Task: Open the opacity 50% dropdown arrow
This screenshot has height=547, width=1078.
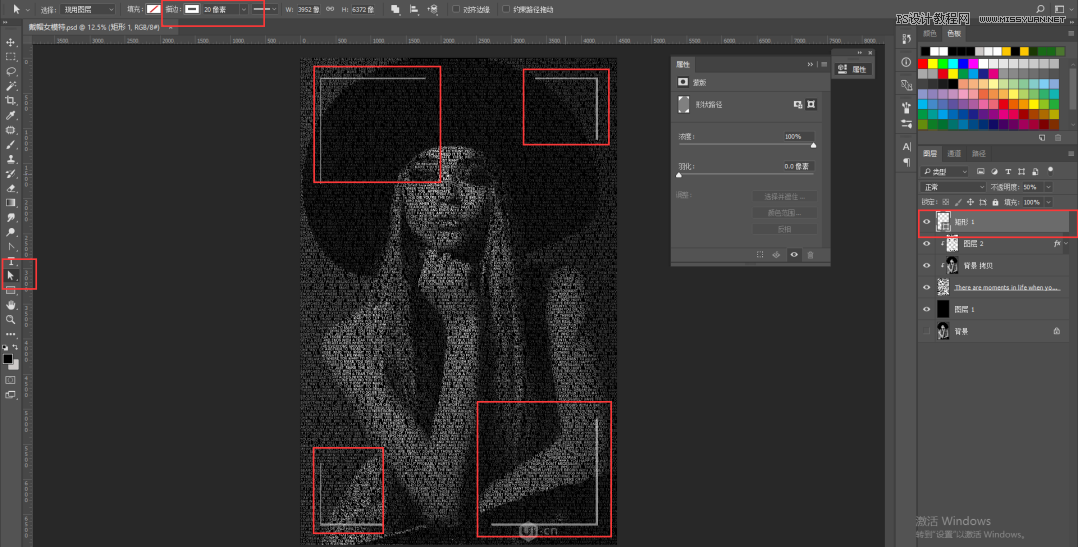Action: click(1048, 187)
